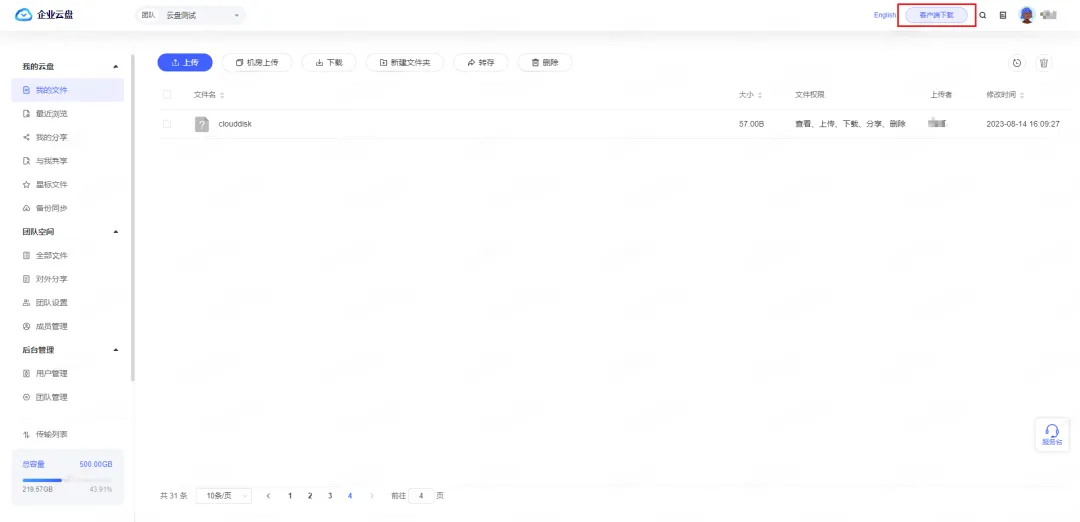Click the 下载 toolbar button
The image size is (1080, 522).
(329, 62)
